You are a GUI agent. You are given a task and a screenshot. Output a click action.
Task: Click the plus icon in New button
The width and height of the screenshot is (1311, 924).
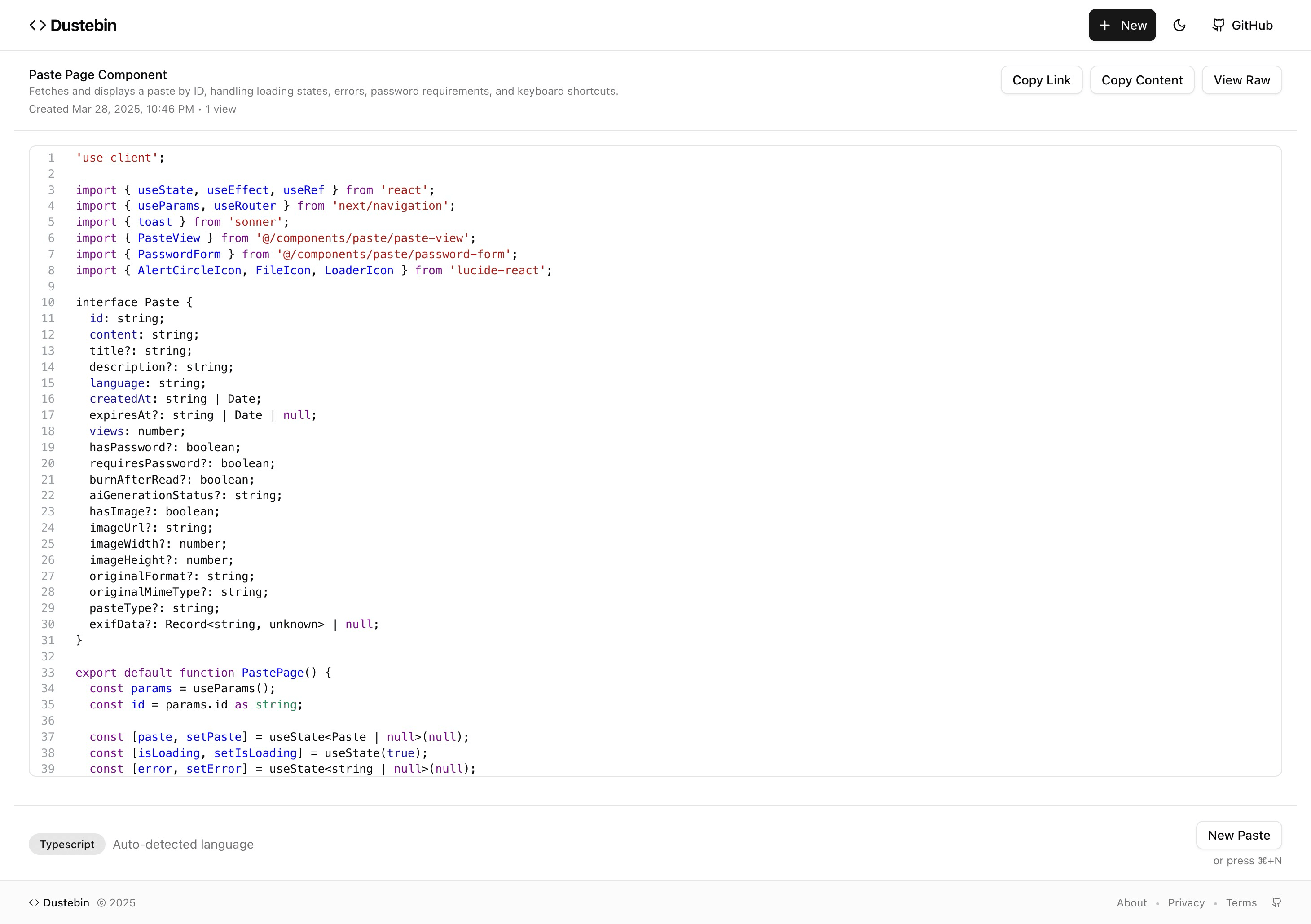click(1105, 25)
